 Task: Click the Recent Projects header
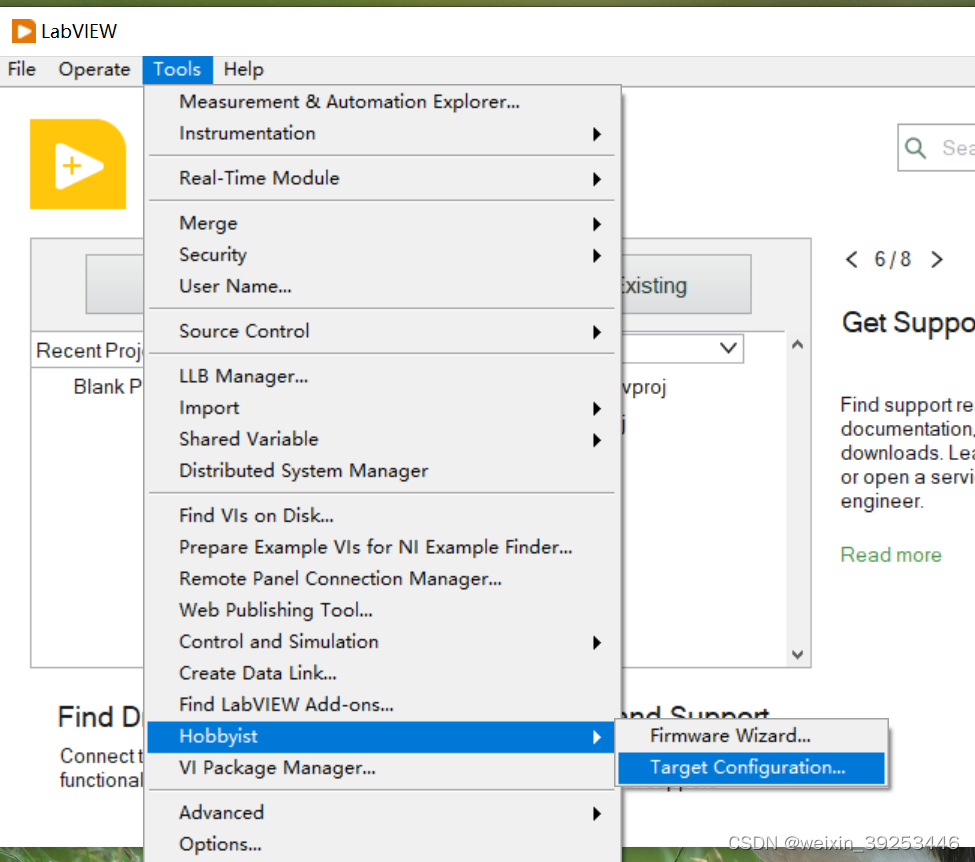89,351
